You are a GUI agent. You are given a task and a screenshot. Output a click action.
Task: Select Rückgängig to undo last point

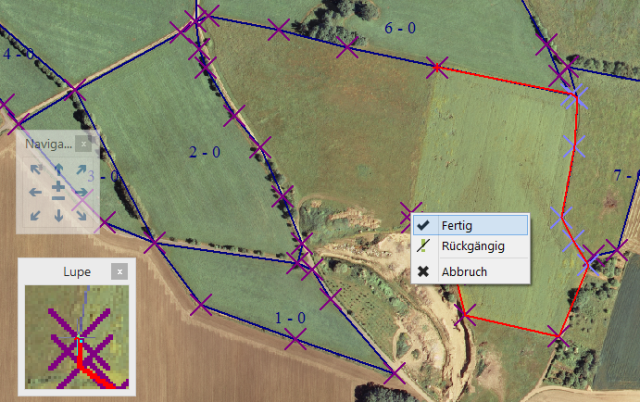pyautogui.click(x=470, y=246)
